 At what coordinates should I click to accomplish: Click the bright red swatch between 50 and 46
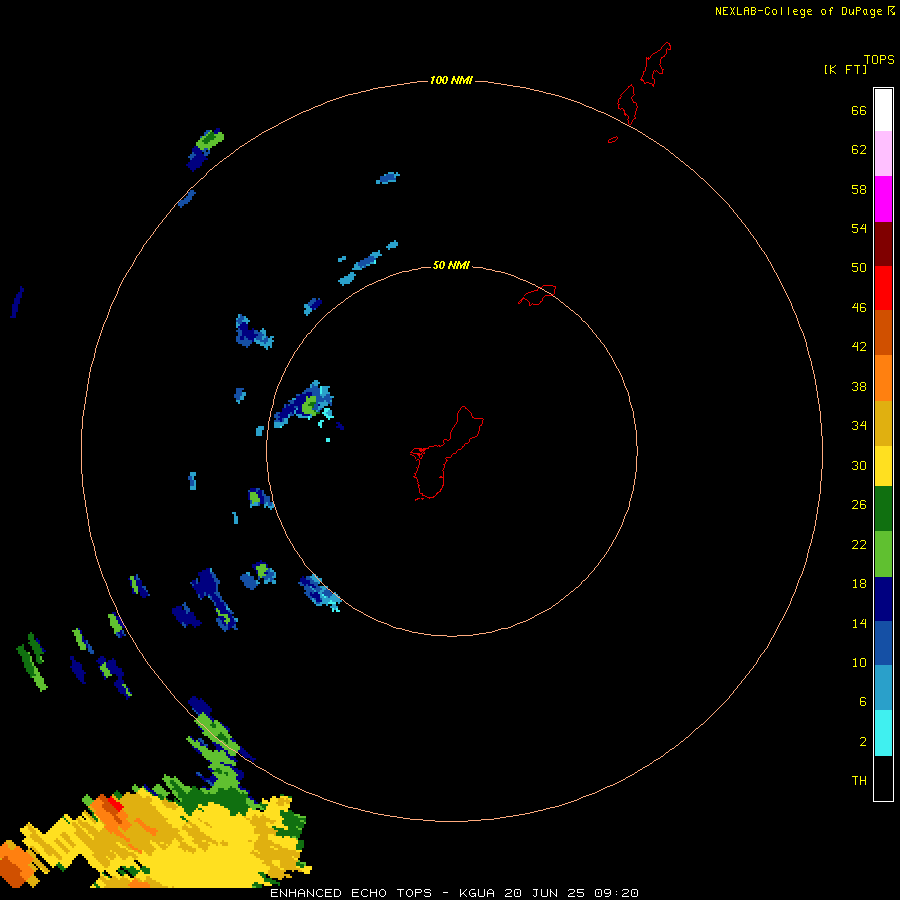tap(883, 288)
